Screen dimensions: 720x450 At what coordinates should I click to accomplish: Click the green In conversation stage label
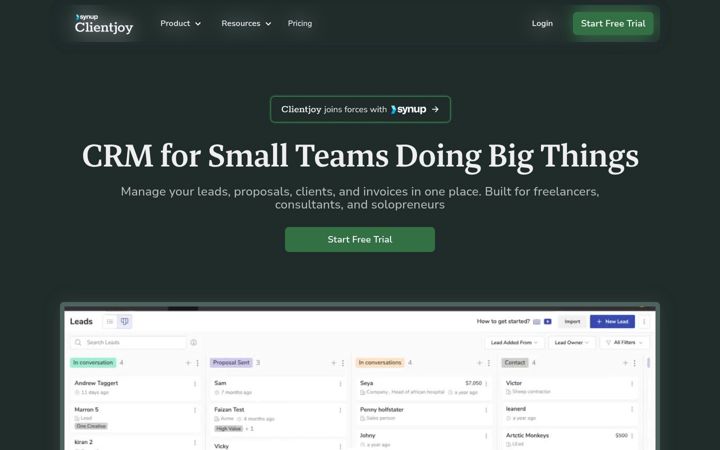[93, 363]
